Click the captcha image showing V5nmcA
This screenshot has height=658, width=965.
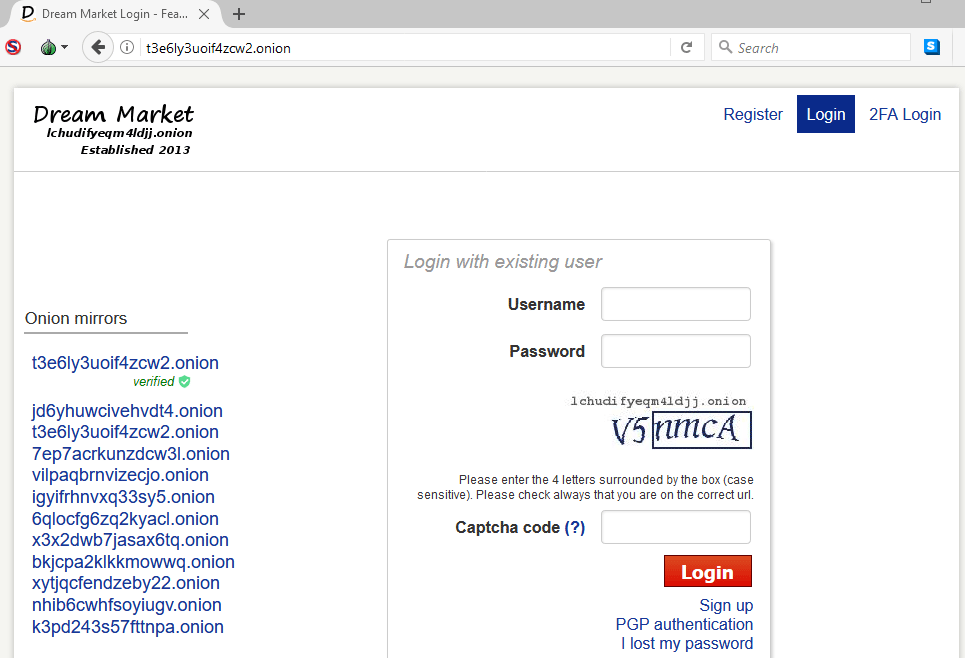click(681, 430)
